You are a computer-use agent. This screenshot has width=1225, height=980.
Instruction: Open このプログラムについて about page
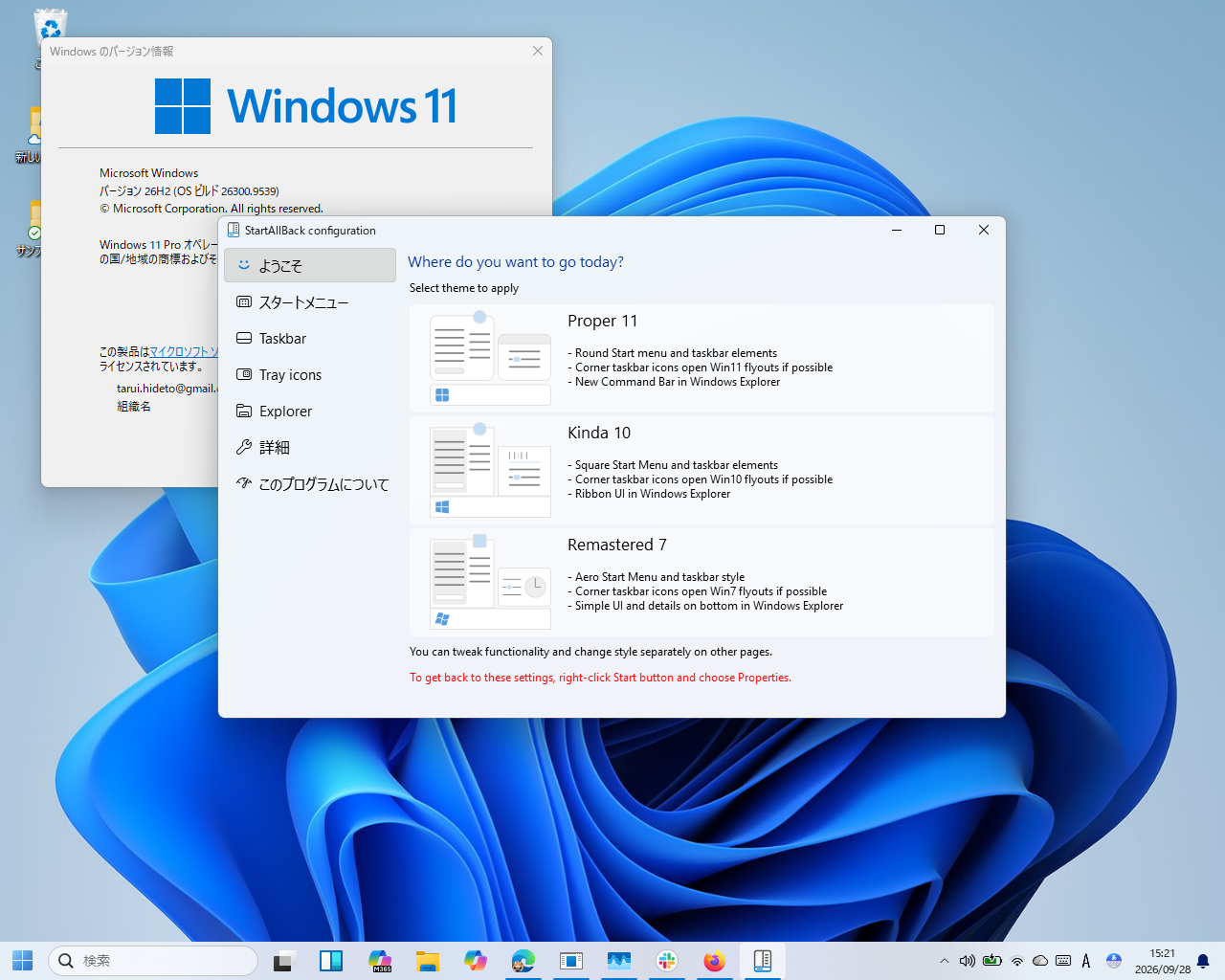[x=310, y=483]
